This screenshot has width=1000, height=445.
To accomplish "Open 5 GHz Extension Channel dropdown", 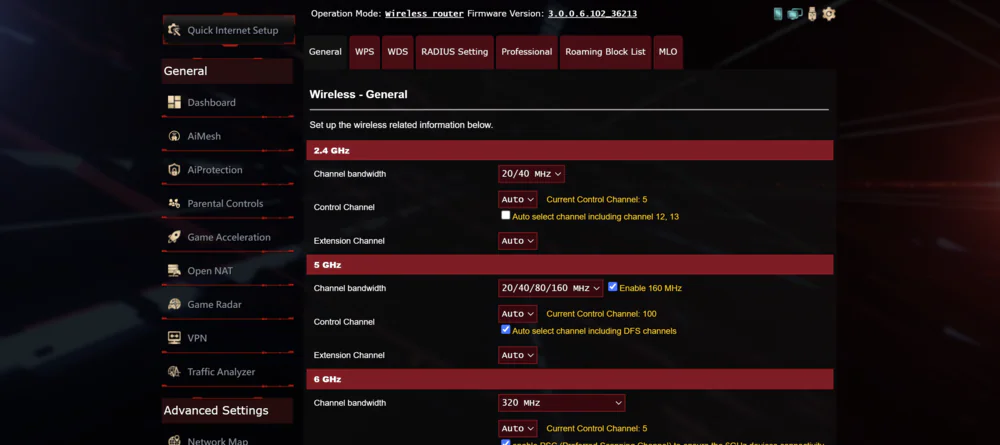I will click(x=517, y=355).
